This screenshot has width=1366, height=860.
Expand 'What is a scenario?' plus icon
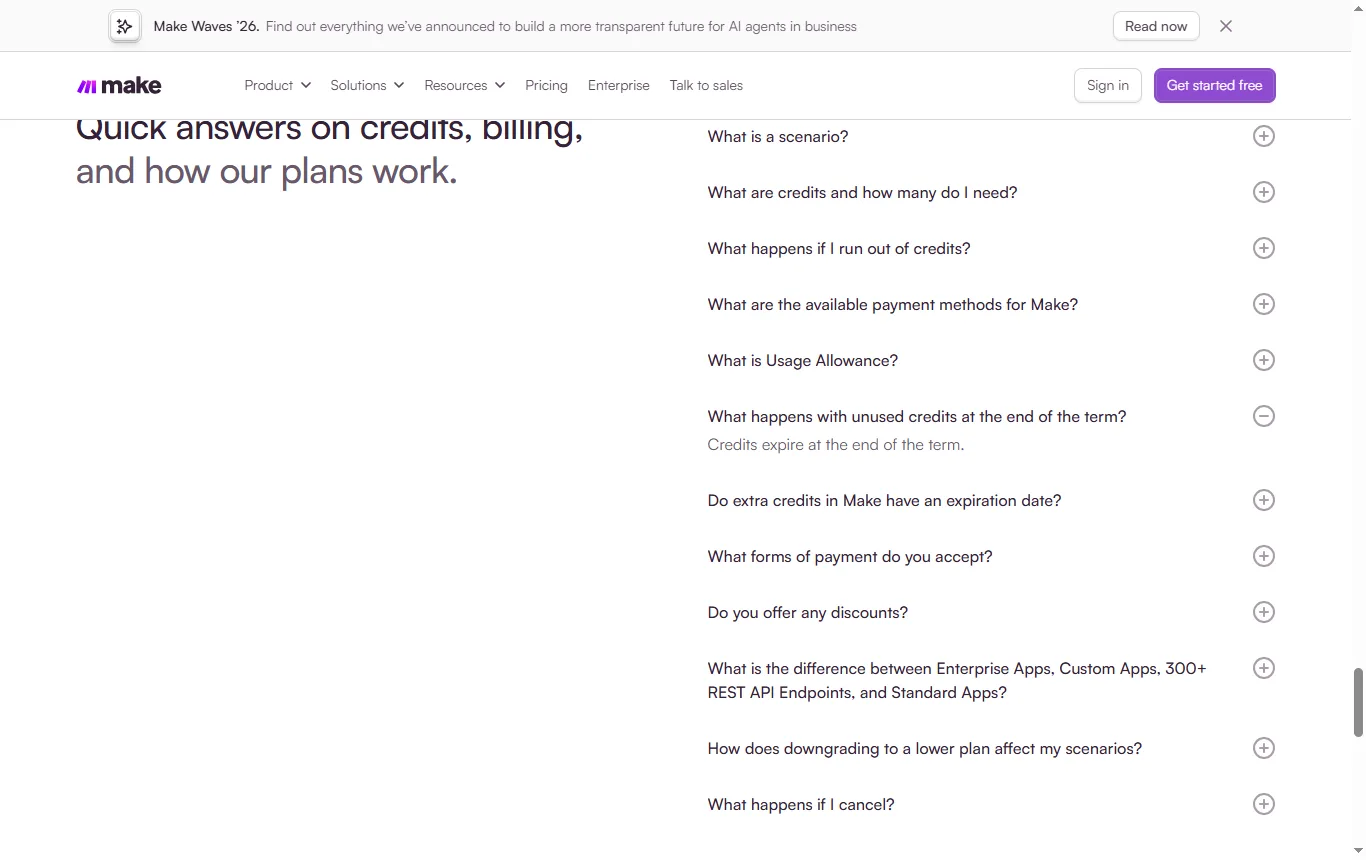[x=1264, y=136]
